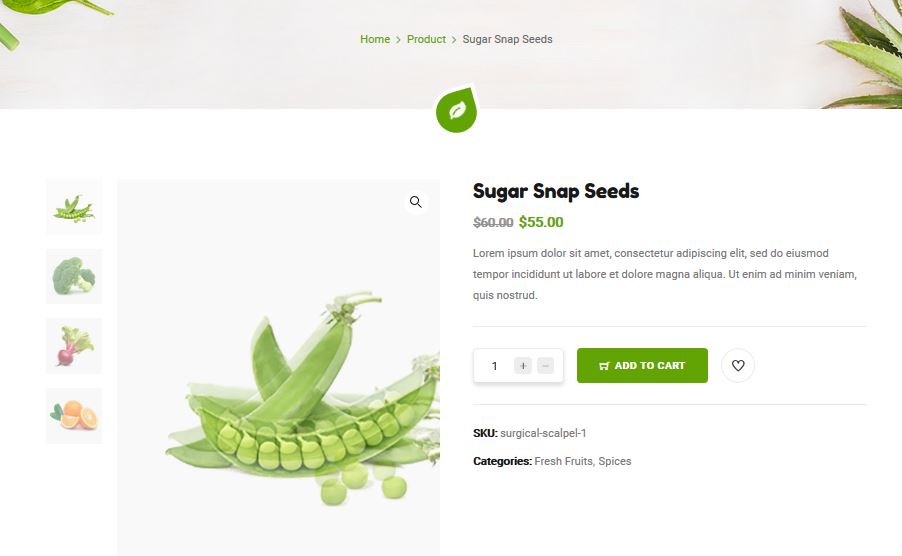Click the green leaf logo badge
The image size is (902, 556).
click(456, 110)
